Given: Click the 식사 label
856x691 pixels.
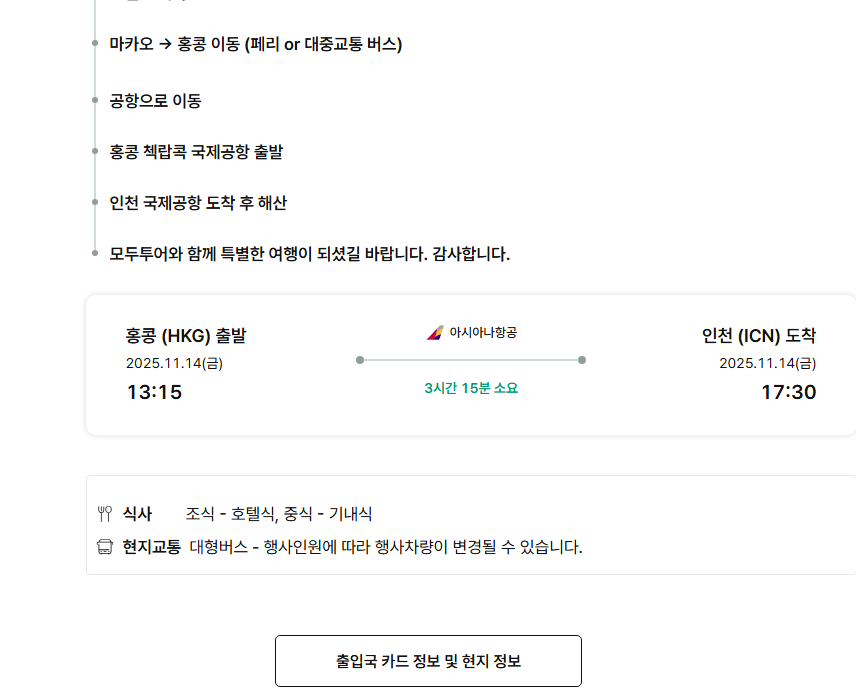Looking at the screenshot, I should (x=137, y=514).
